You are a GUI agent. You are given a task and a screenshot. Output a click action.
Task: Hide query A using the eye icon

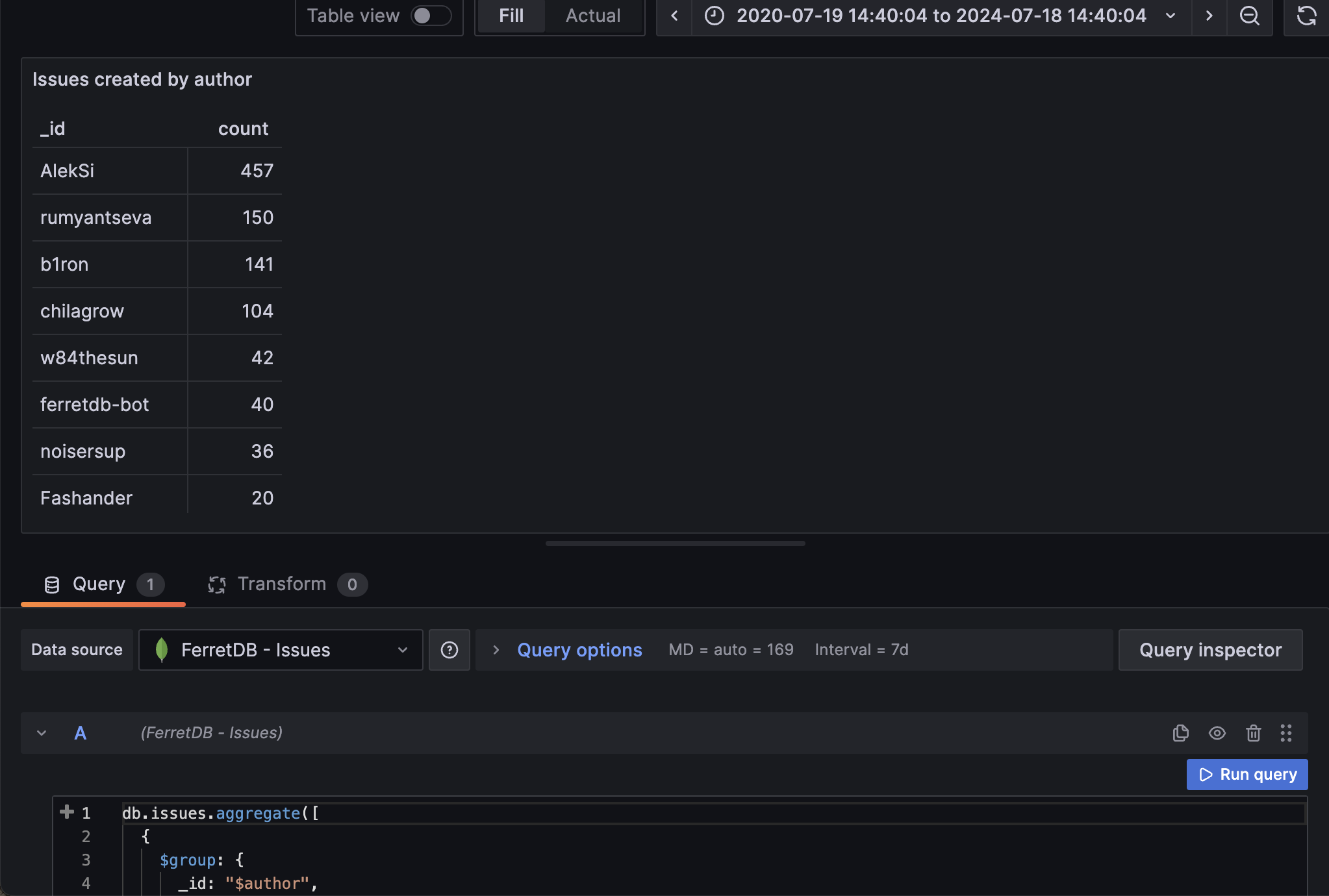click(x=1217, y=733)
